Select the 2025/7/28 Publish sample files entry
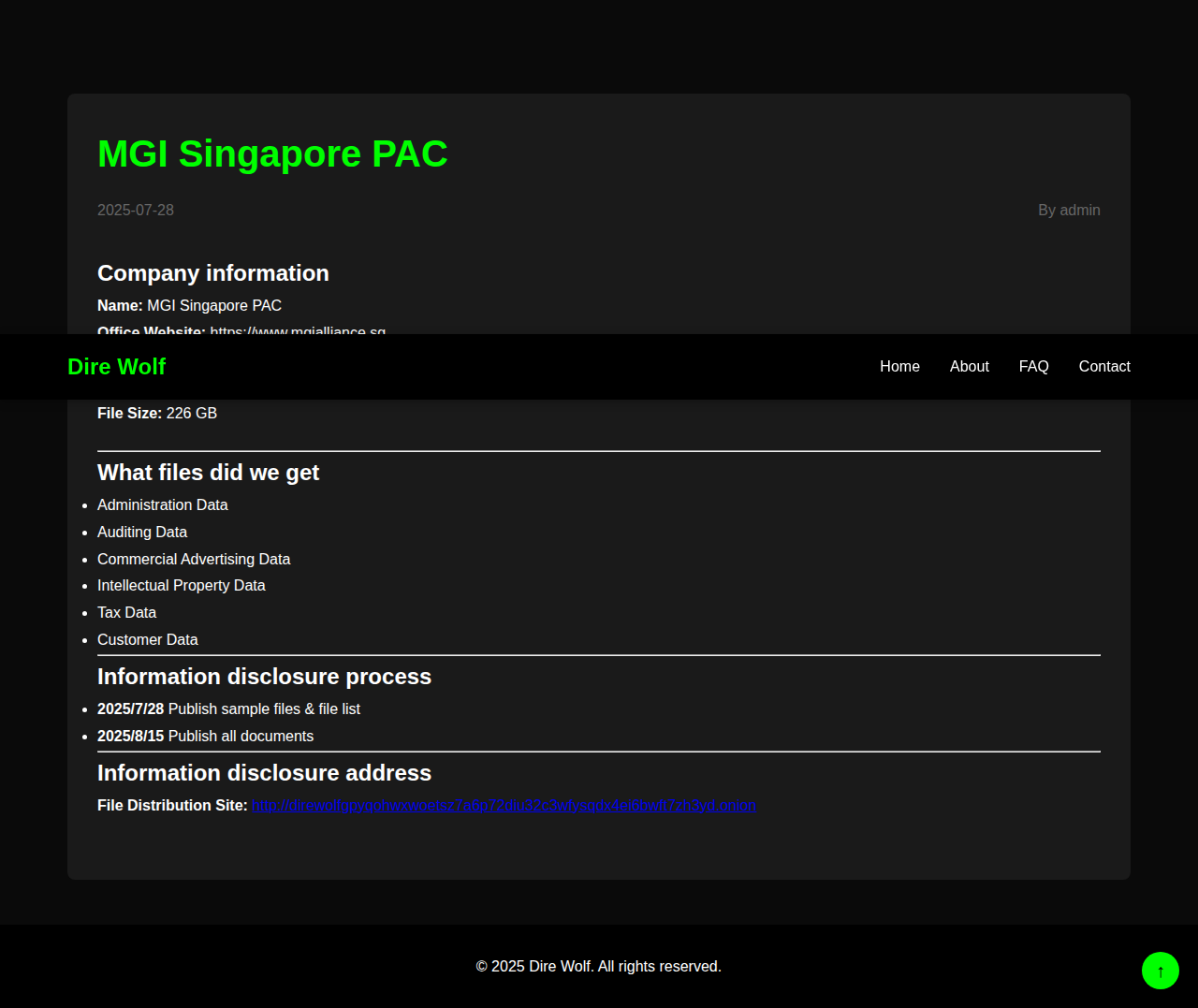Image resolution: width=1198 pixels, height=1008 pixels. point(228,709)
